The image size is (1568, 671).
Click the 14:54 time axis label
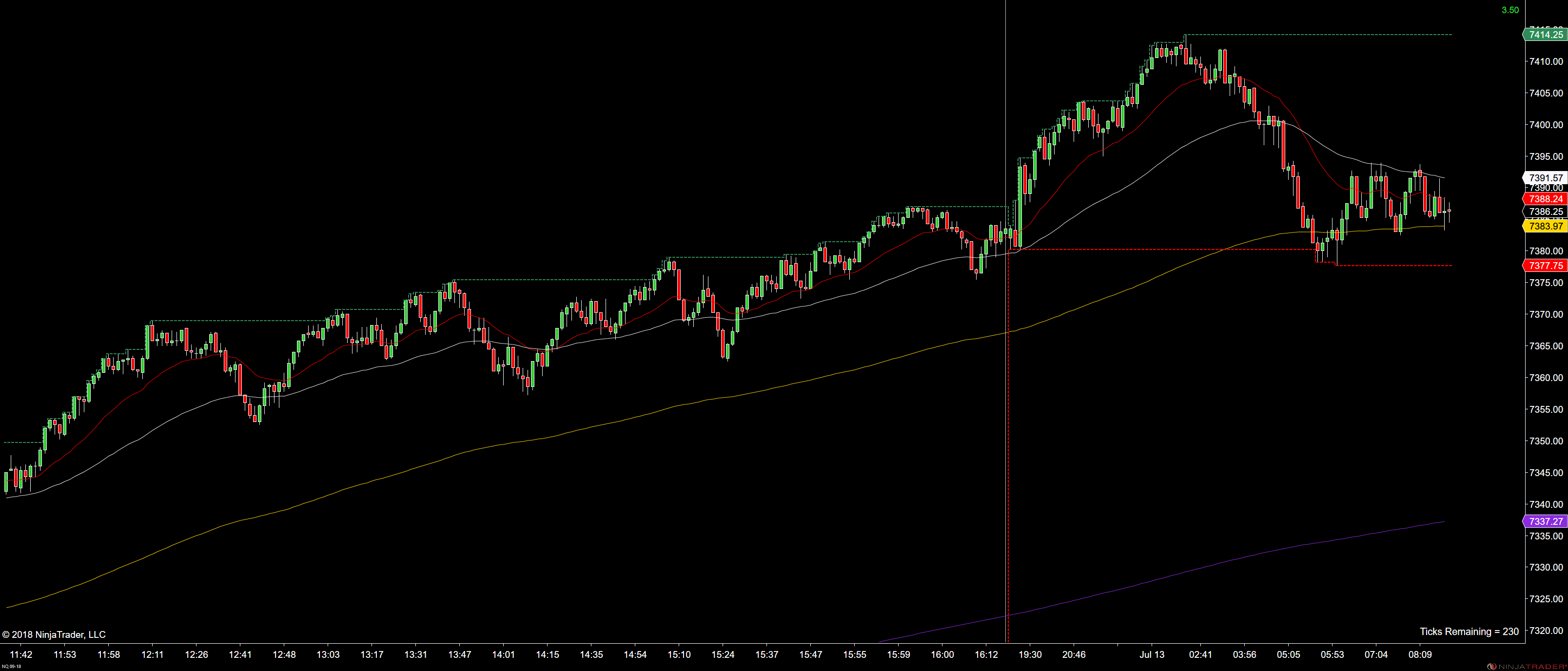635,654
